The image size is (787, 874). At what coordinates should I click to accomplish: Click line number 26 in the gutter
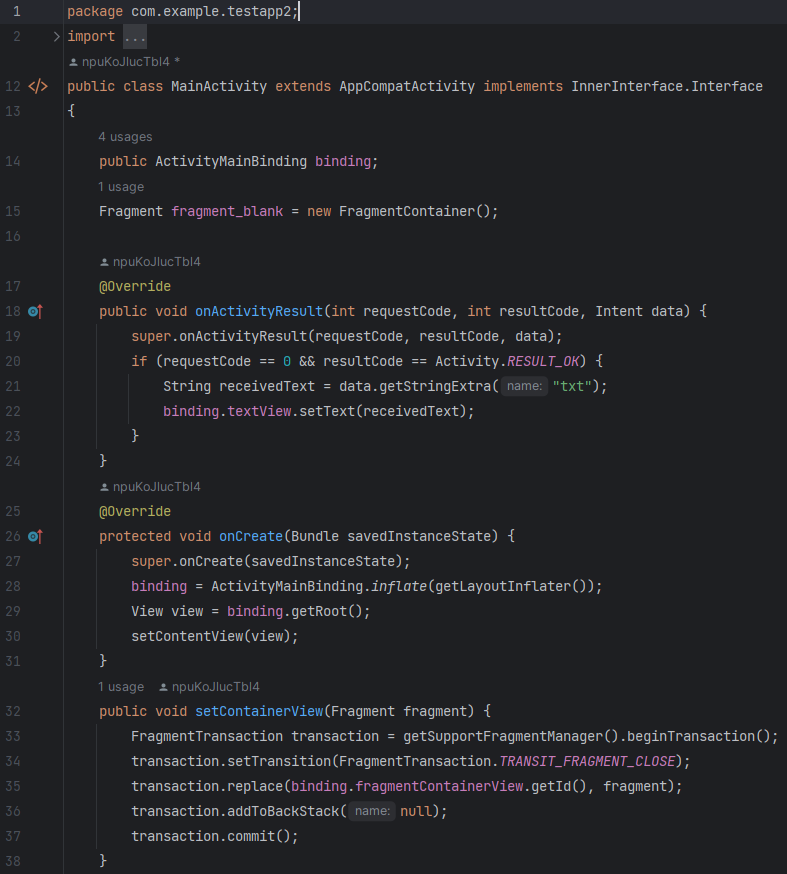click(13, 537)
